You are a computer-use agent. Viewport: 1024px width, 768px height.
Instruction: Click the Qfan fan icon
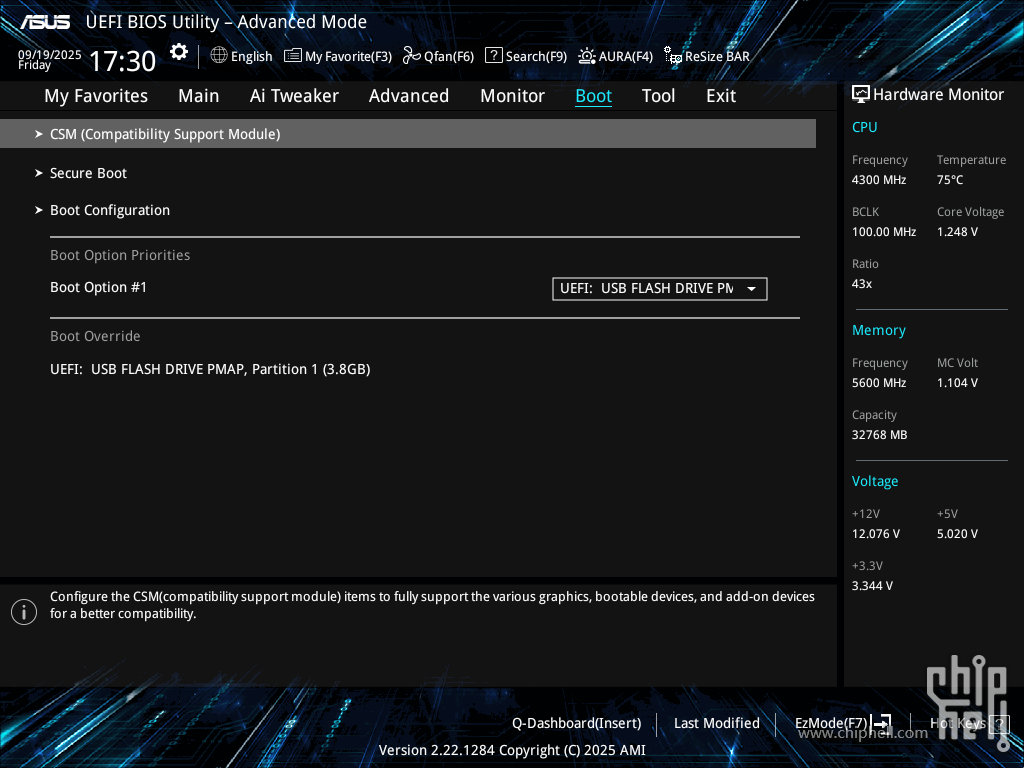coord(411,56)
